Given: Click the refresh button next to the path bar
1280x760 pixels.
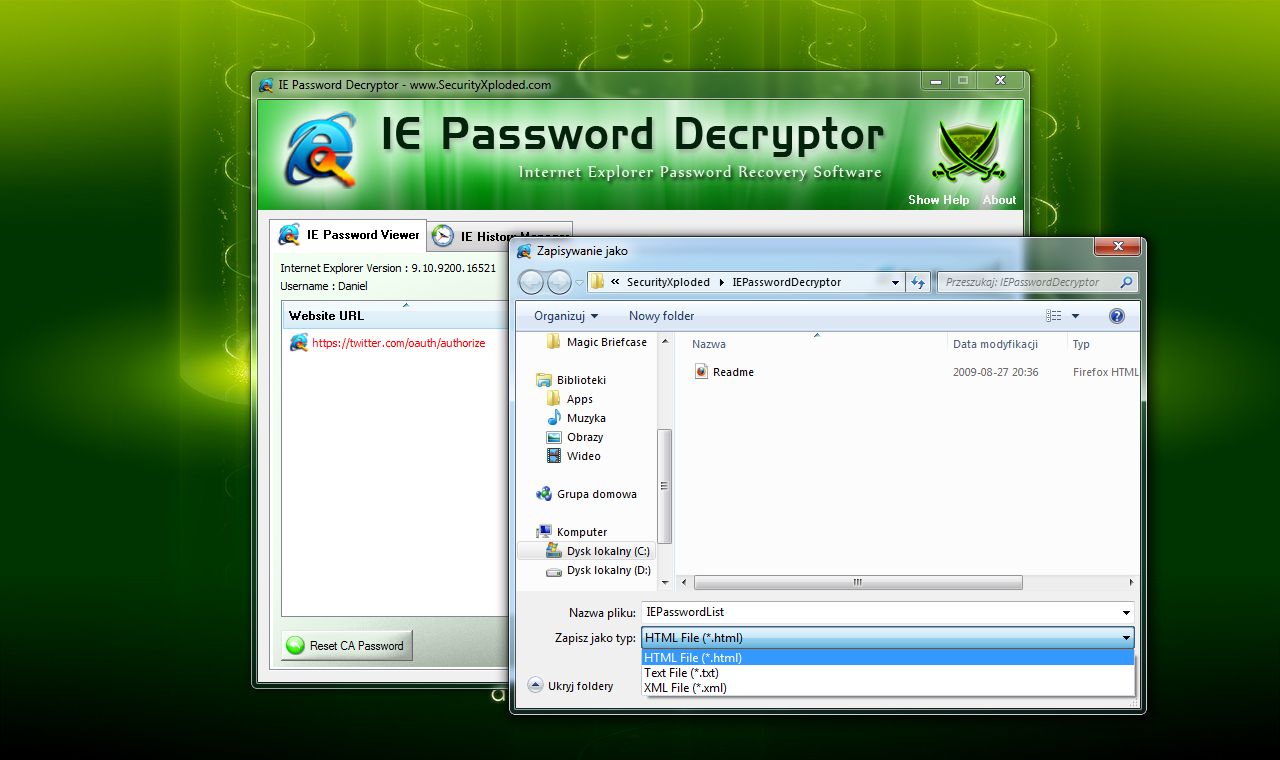Looking at the screenshot, I should point(918,282).
